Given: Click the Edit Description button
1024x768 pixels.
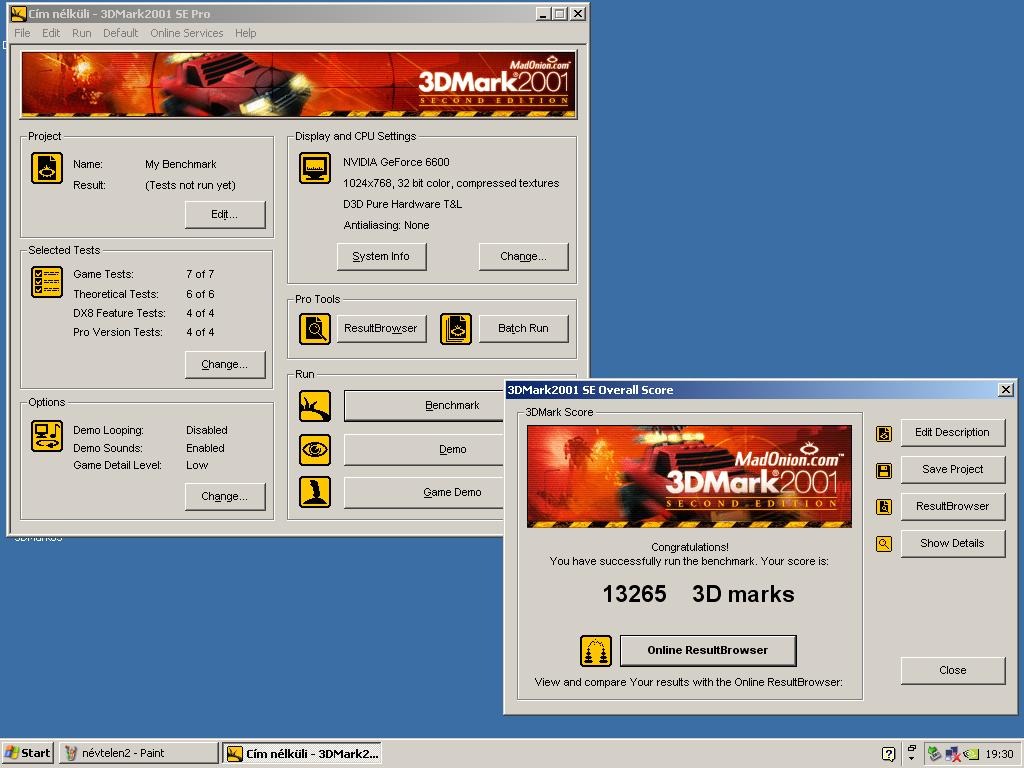Looking at the screenshot, I should (953, 432).
